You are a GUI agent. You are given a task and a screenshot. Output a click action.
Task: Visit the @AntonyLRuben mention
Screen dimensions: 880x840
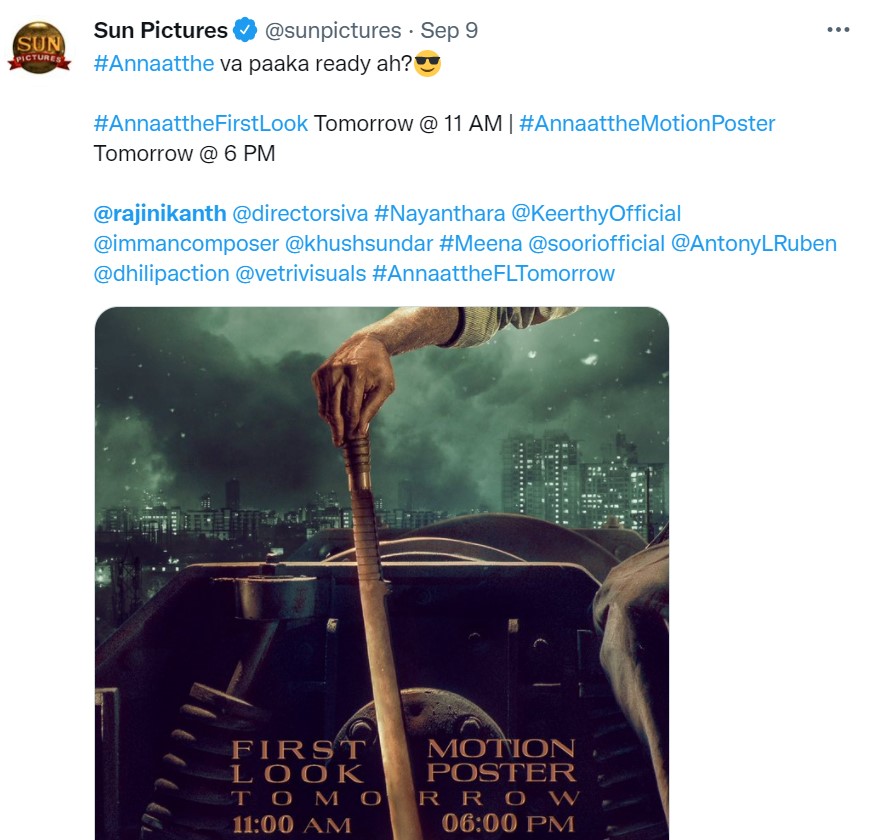pos(754,244)
